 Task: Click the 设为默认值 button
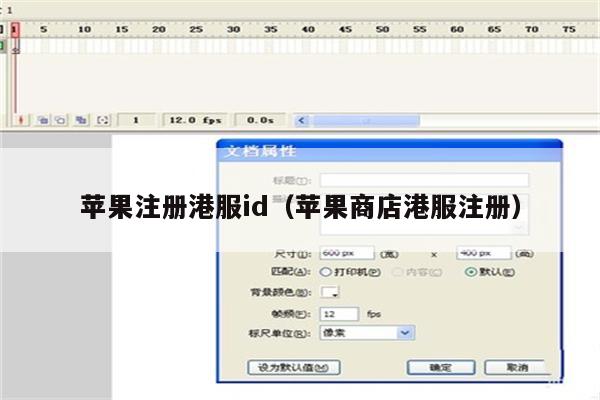pos(294,368)
